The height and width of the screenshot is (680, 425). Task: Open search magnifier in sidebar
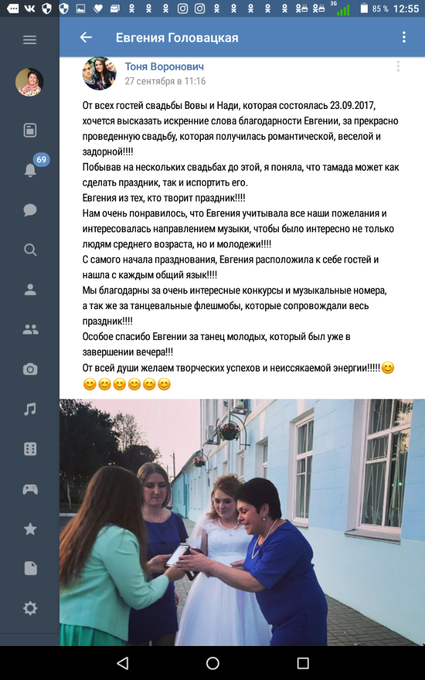click(x=30, y=250)
